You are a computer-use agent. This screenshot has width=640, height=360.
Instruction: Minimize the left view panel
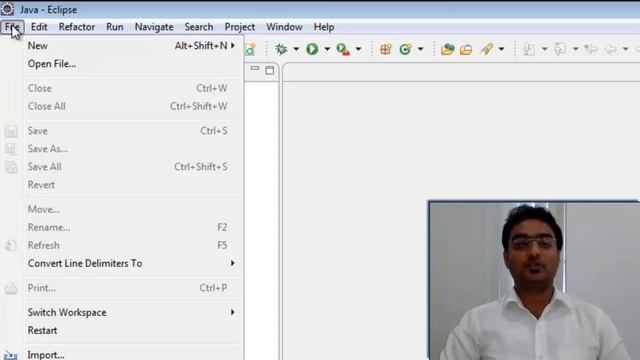[x=255, y=69]
